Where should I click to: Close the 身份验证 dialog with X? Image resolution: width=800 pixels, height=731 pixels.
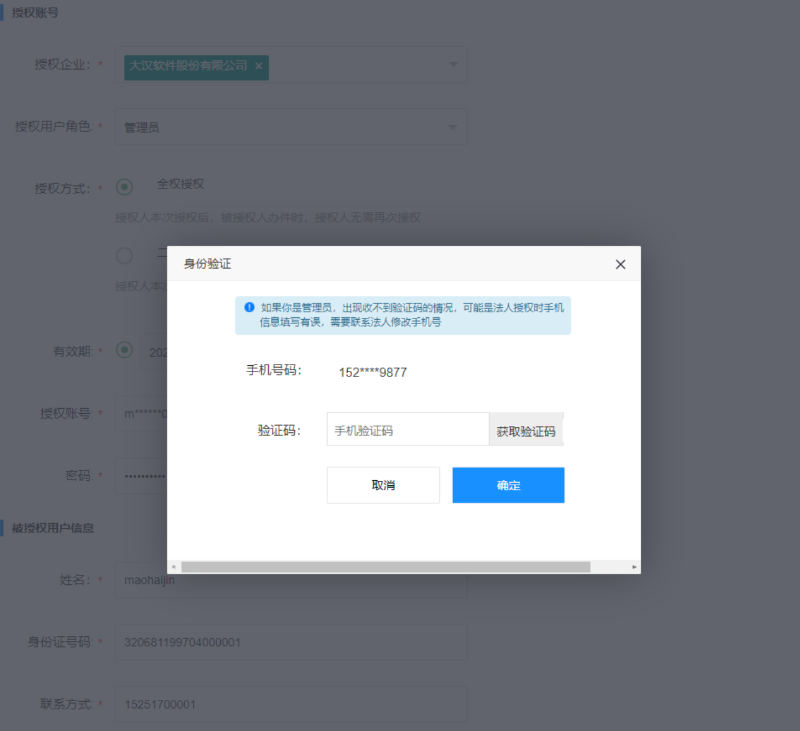click(x=620, y=265)
